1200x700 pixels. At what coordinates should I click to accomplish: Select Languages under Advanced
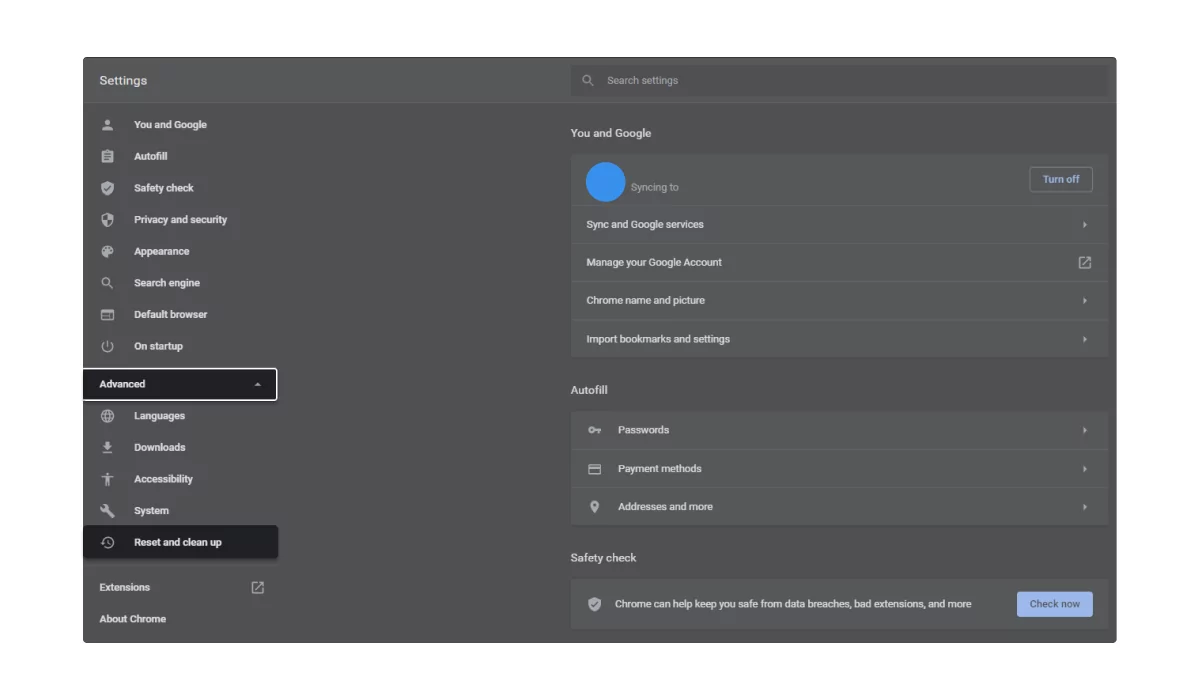159,416
